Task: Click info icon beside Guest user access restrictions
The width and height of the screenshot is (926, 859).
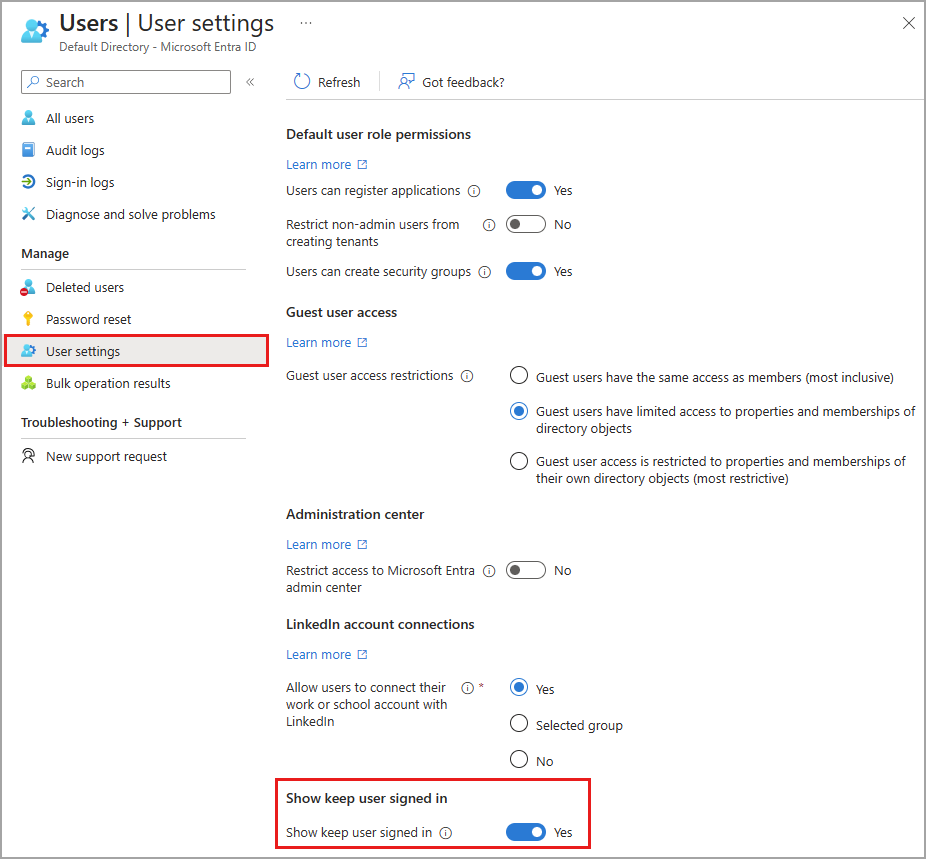Action: (x=467, y=376)
